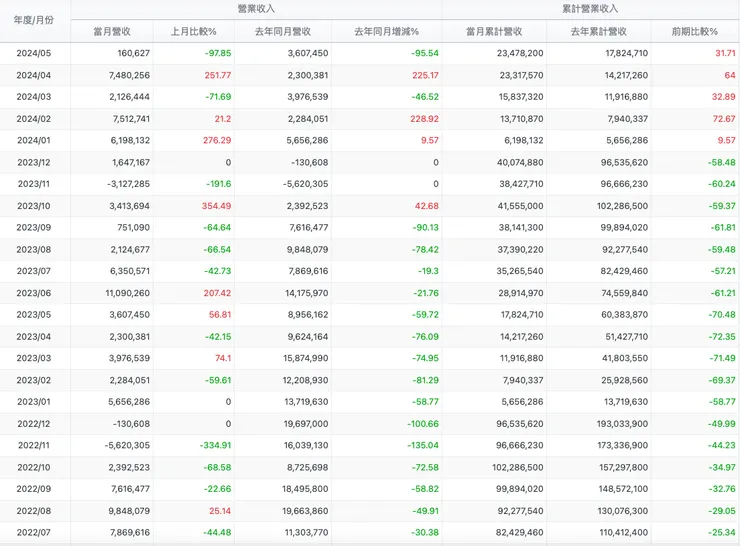Click the 31.71 period comparison value
This screenshot has height=546, width=740.
pyautogui.click(x=725, y=53)
